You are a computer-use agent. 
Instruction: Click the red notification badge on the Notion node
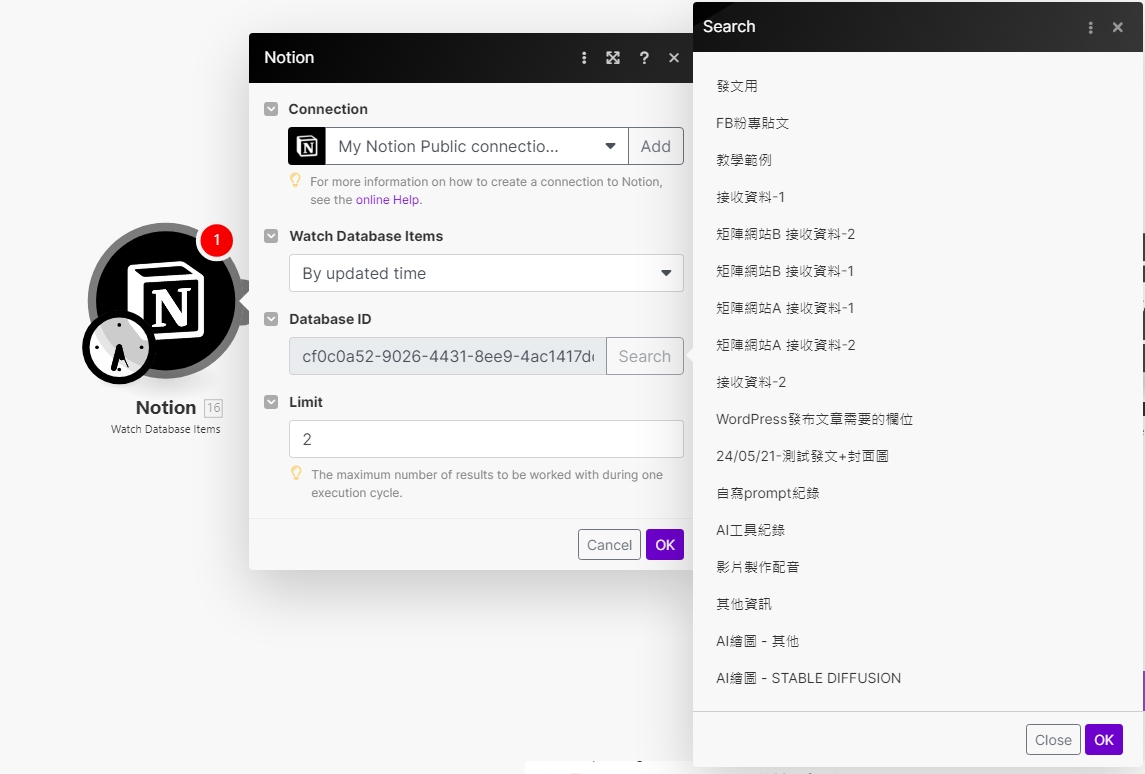pos(216,240)
